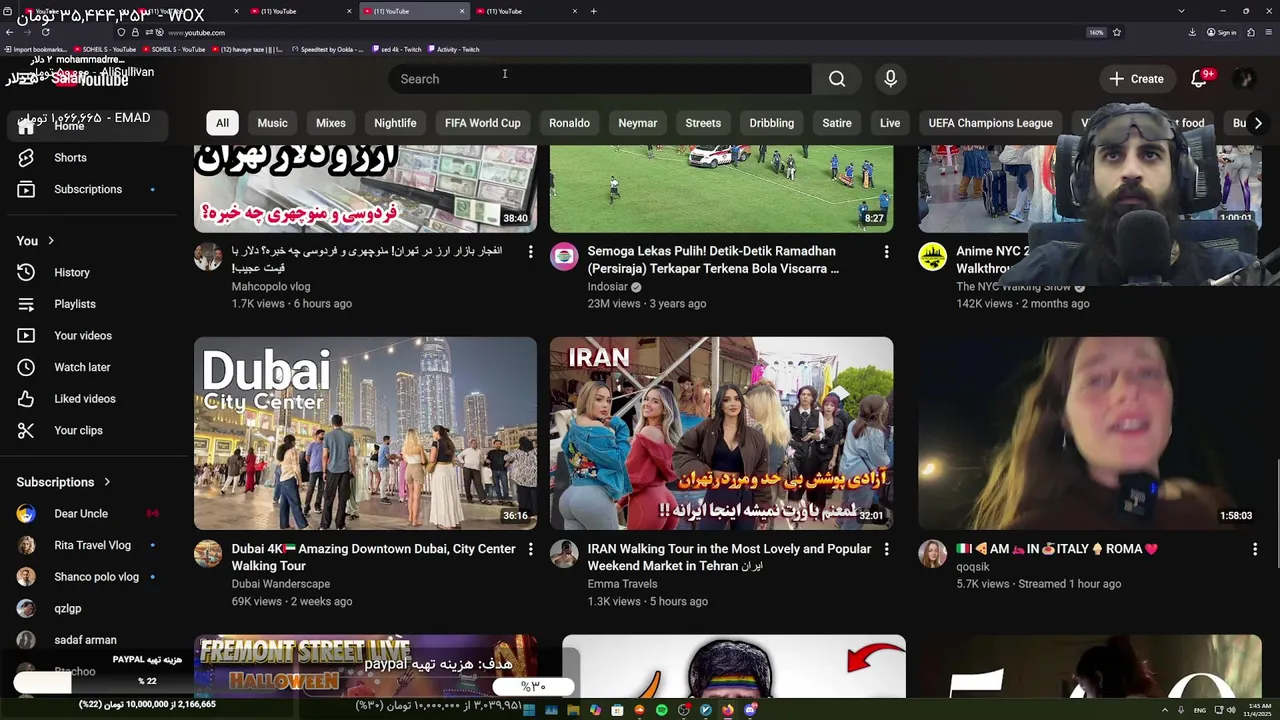The image size is (1280, 720).
Task: Select the All filter chip
Action: (222, 123)
